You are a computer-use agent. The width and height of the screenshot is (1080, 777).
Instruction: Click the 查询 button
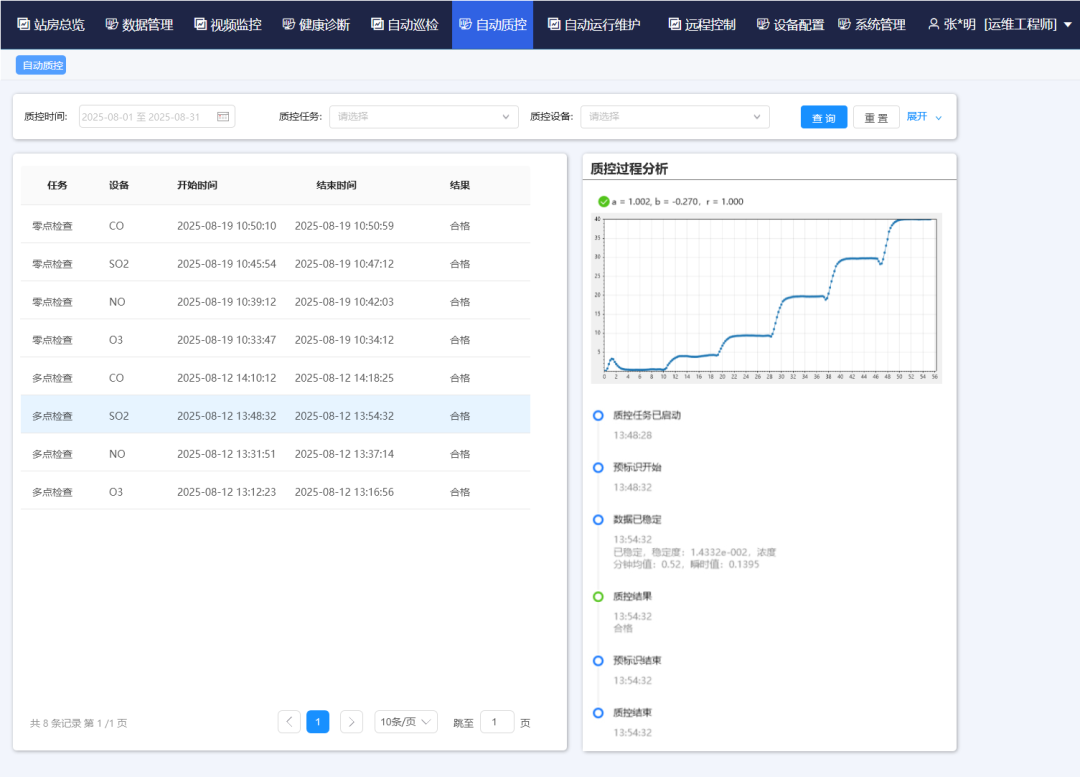[824, 117]
